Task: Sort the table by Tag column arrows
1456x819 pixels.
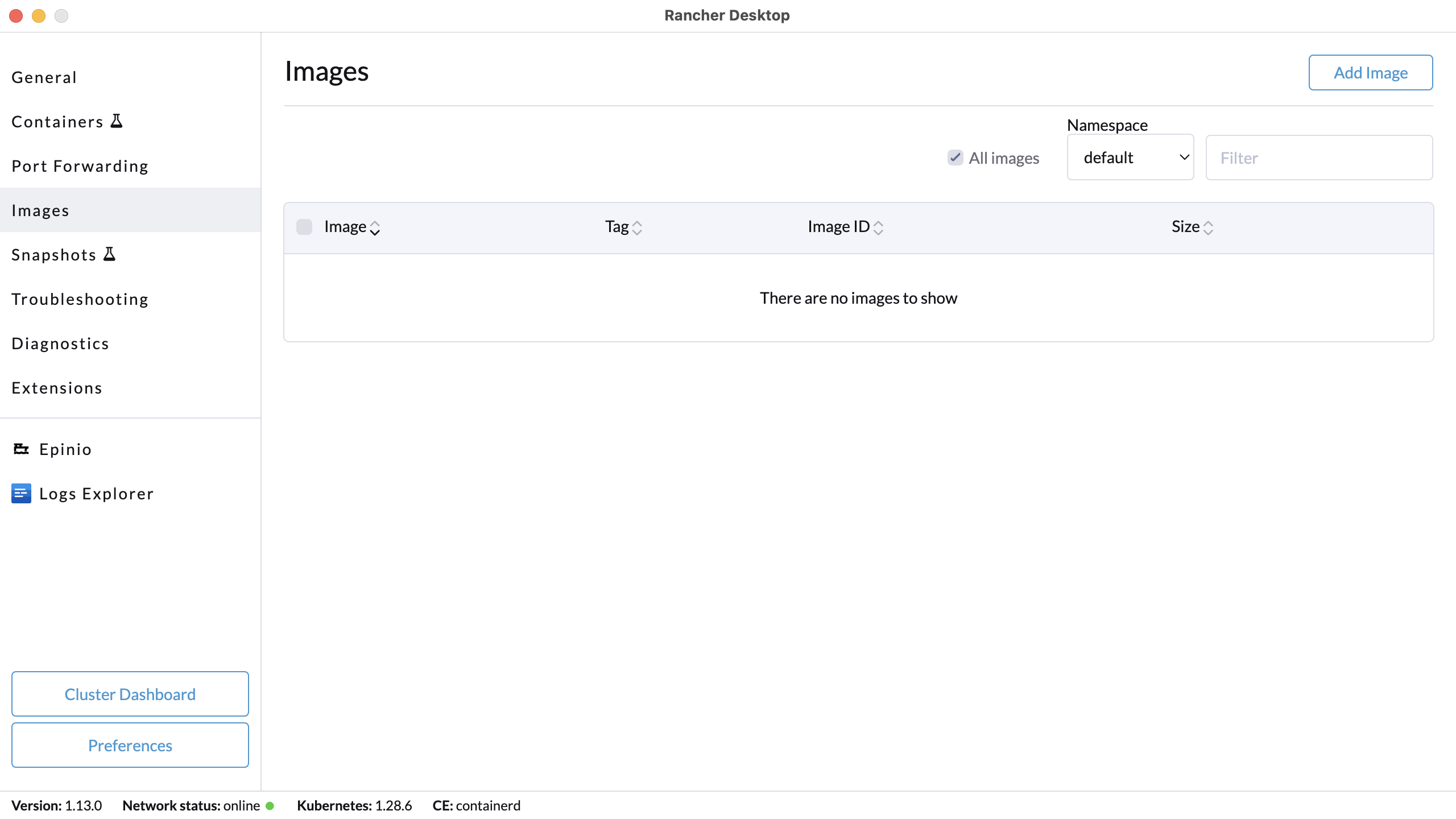Action: click(x=637, y=227)
